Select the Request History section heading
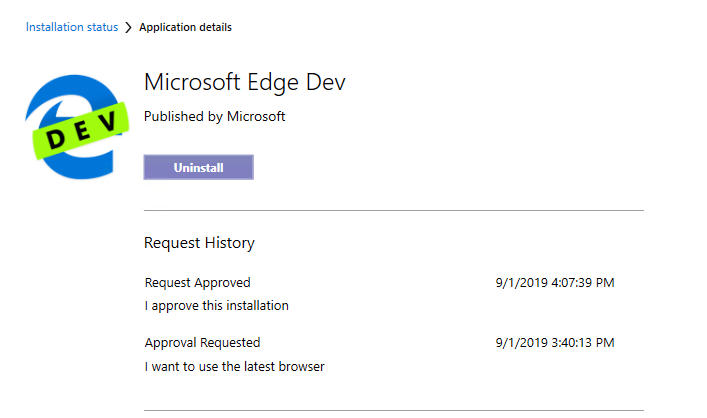Image resolution: width=707 pixels, height=418 pixels. (x=199, y=243)
